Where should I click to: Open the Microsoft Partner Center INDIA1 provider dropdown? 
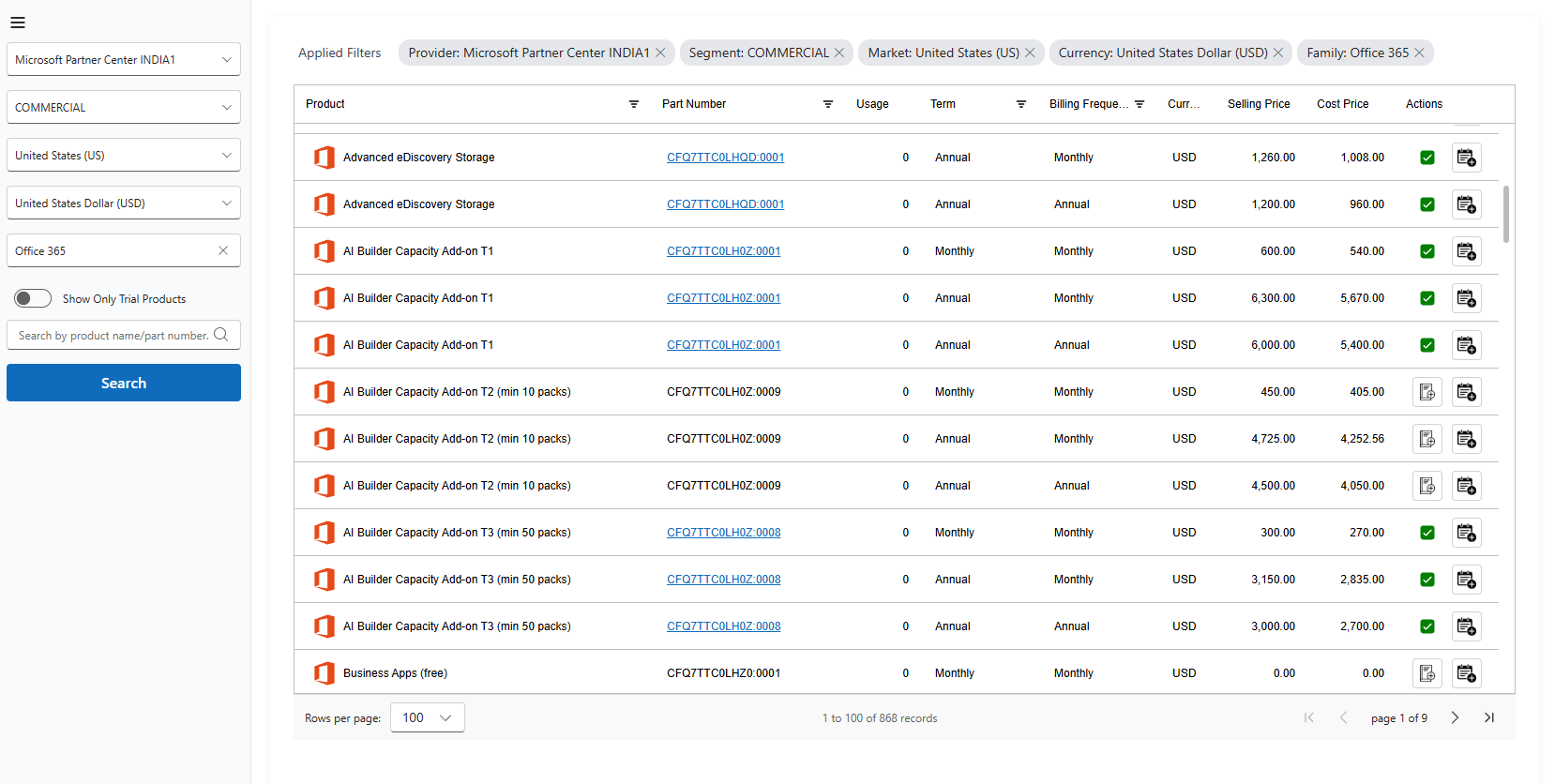[x=124, y=59]
